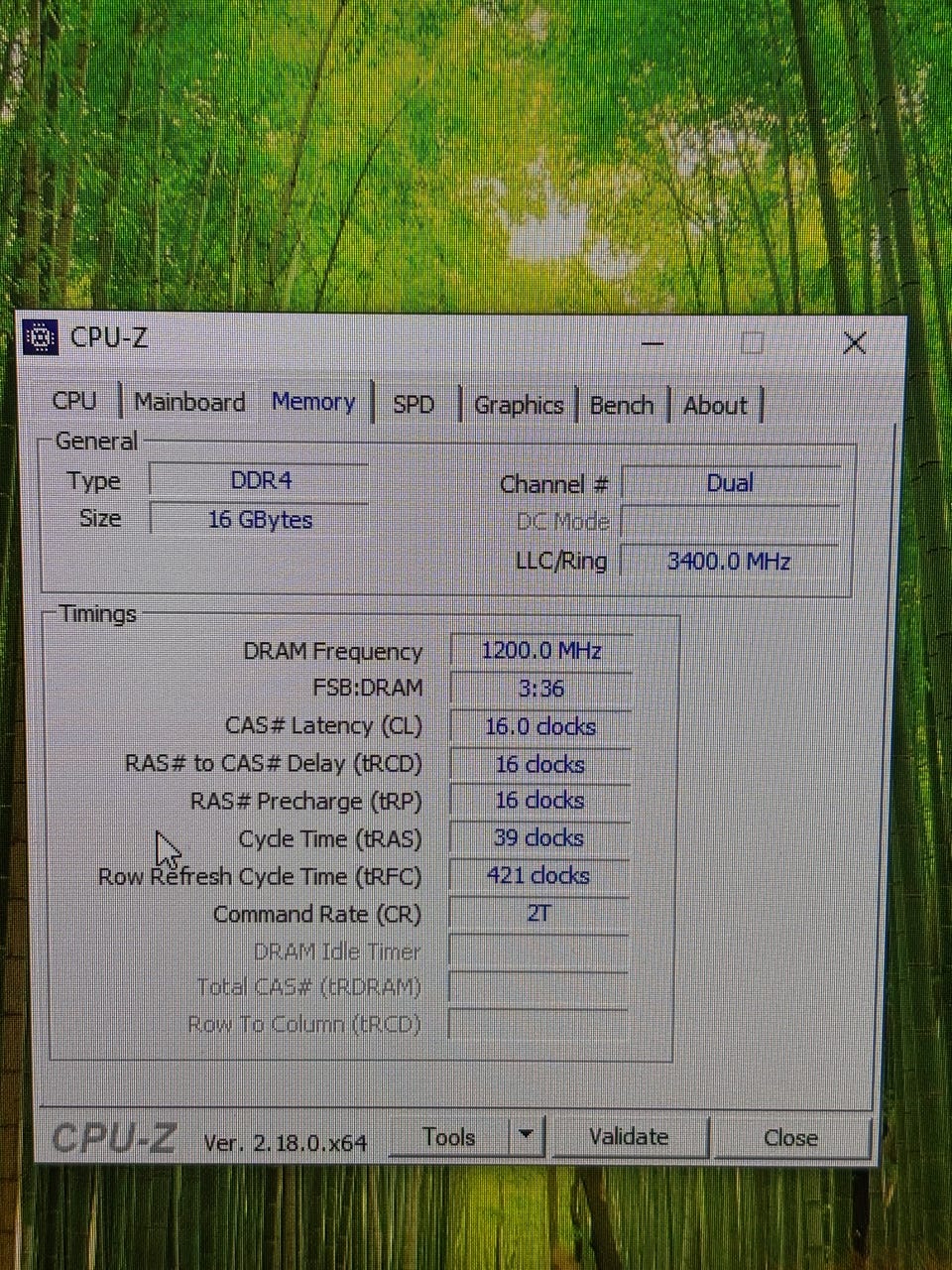
Task: Click the tRP 16 clocks value
Action: tap(540, 801)
